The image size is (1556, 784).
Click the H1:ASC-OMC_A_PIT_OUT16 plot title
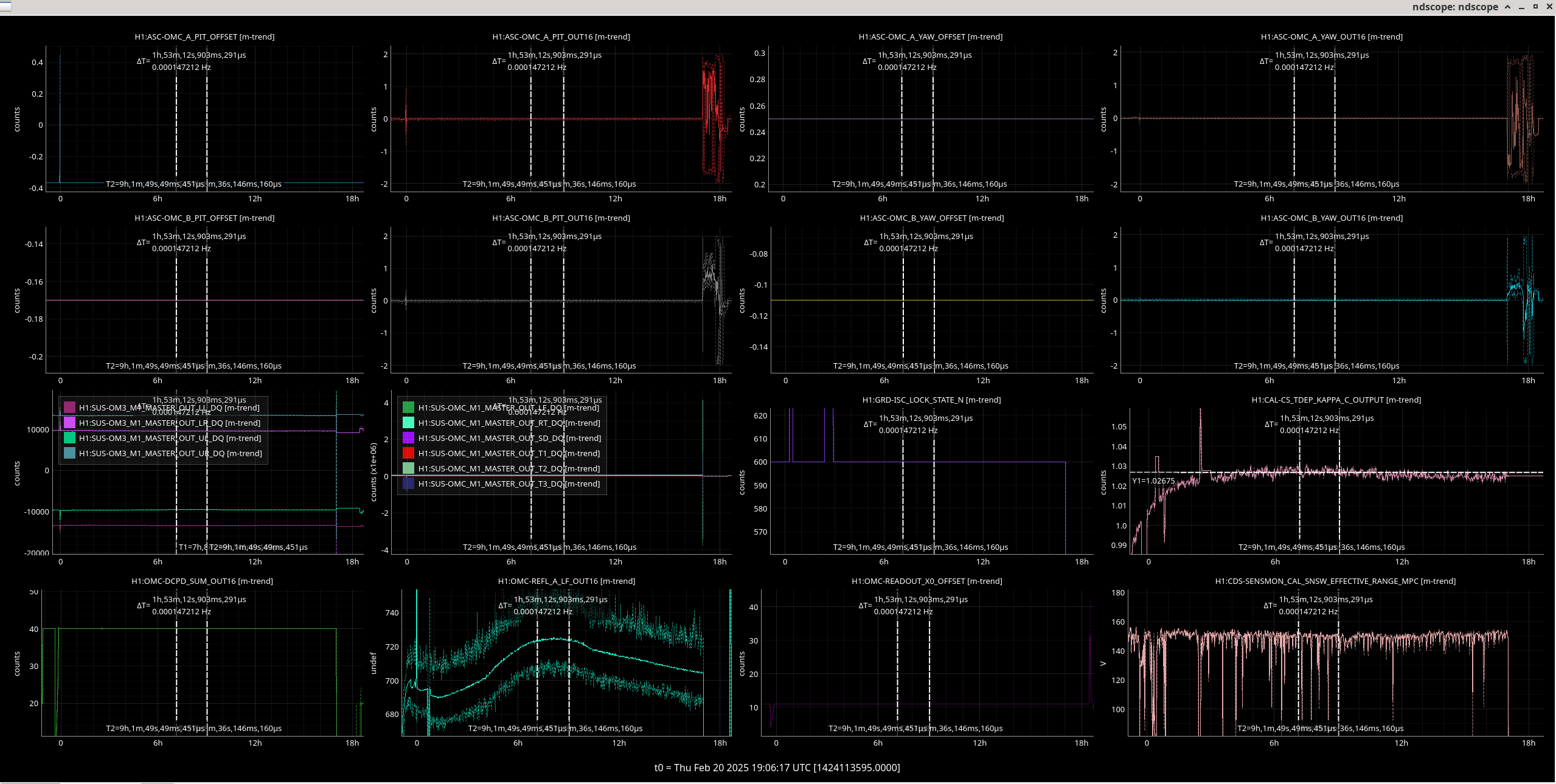pyautogui.click(x=561, y=36)
